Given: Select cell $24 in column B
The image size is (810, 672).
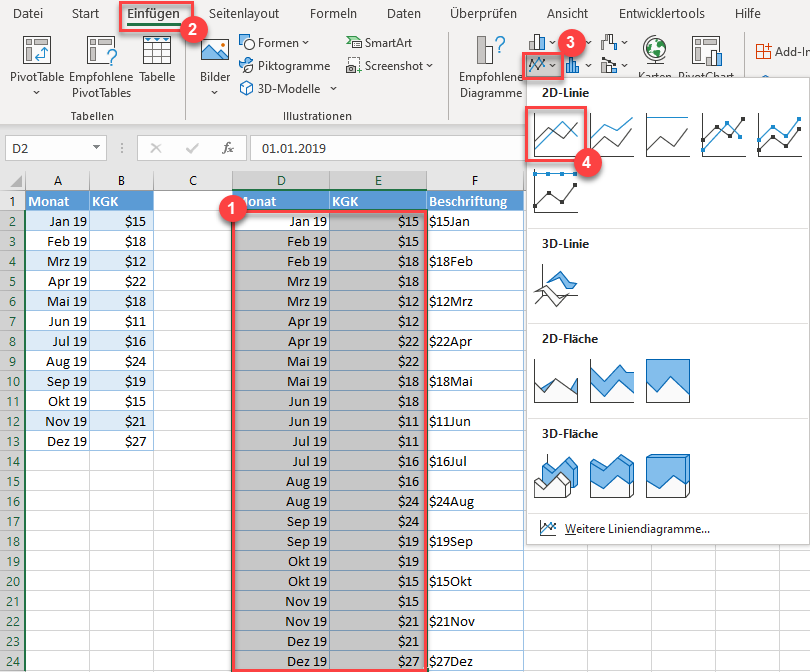Looking at the screenshot, I should (x=121, y=361).
